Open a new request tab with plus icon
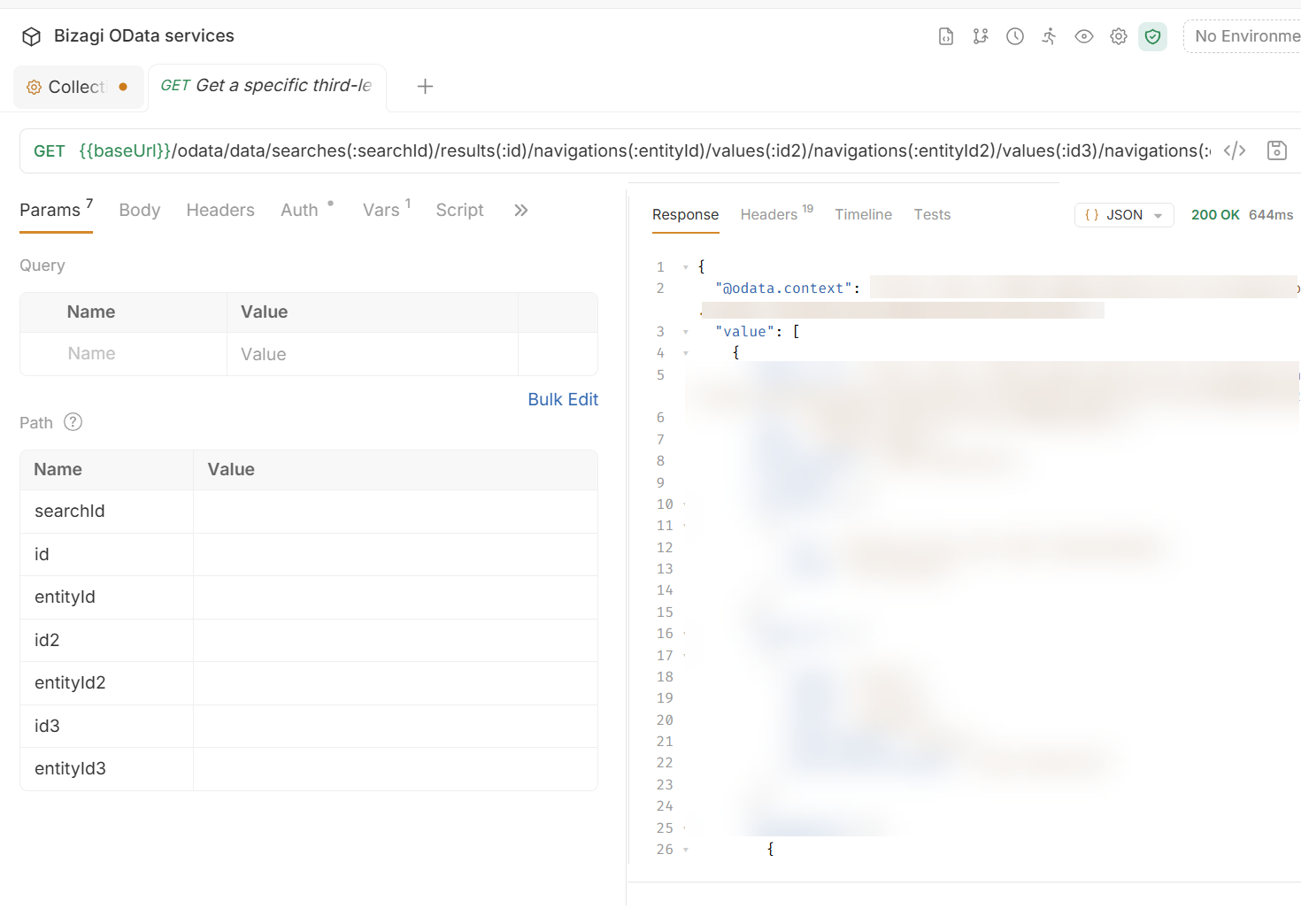The image size is (1301, 924). 425,86
